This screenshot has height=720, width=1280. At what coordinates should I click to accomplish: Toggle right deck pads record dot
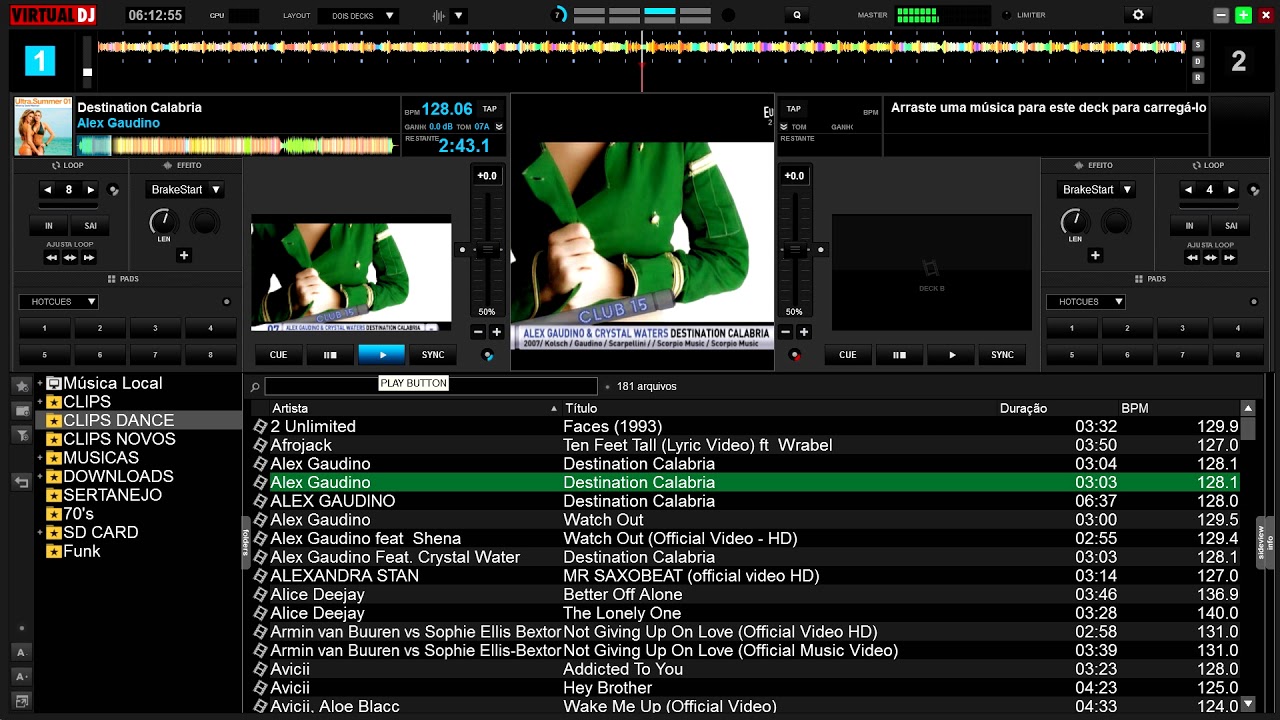point(1254,302)
